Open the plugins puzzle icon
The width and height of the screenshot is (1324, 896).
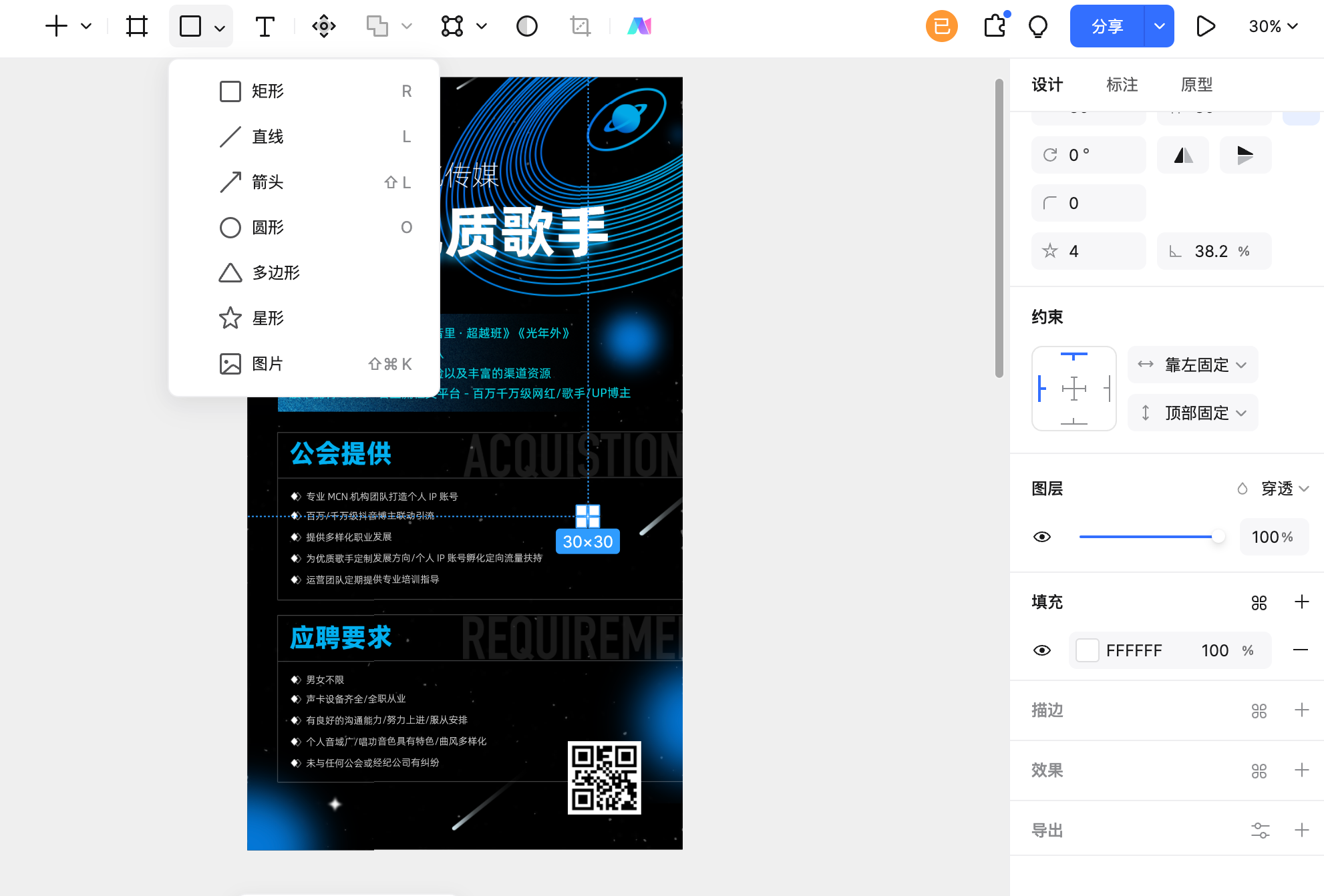(x=995, y=26)
